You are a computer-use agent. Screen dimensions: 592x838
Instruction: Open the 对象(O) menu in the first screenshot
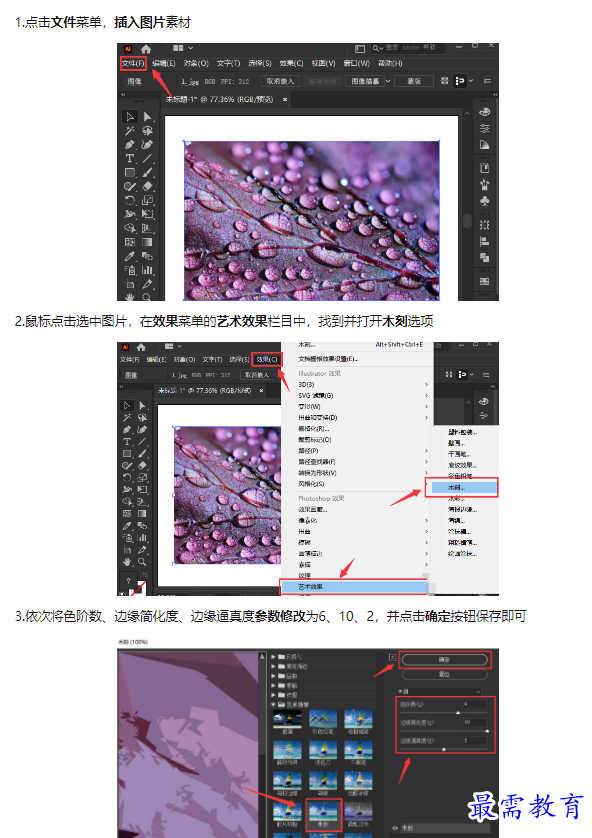click(196, 63)
